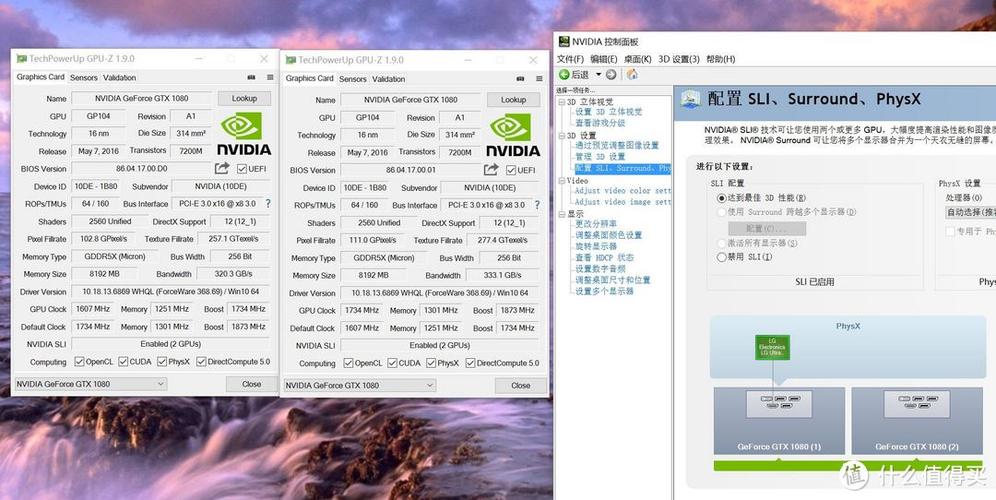Click the 102.8 GPixel/s Pixel Fillrate field
The height and width of the screenshot is (500, 996).
[104, 239]
